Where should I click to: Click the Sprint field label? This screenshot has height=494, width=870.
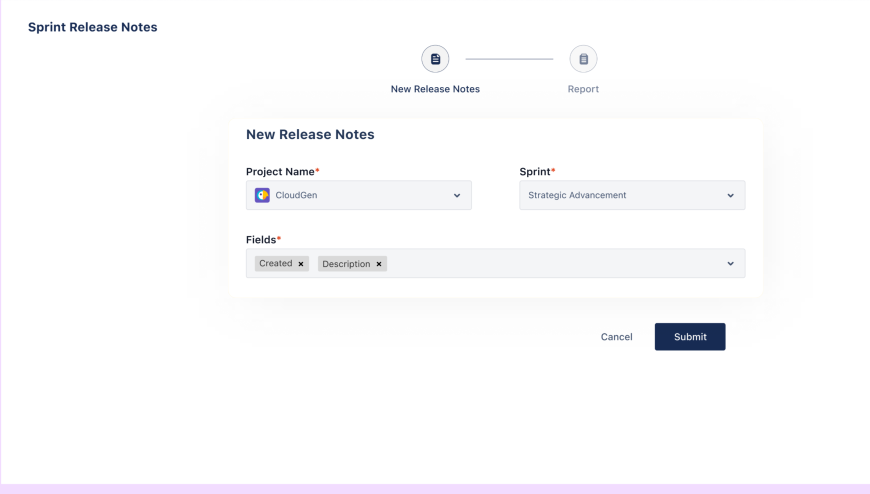coord(535,172)
